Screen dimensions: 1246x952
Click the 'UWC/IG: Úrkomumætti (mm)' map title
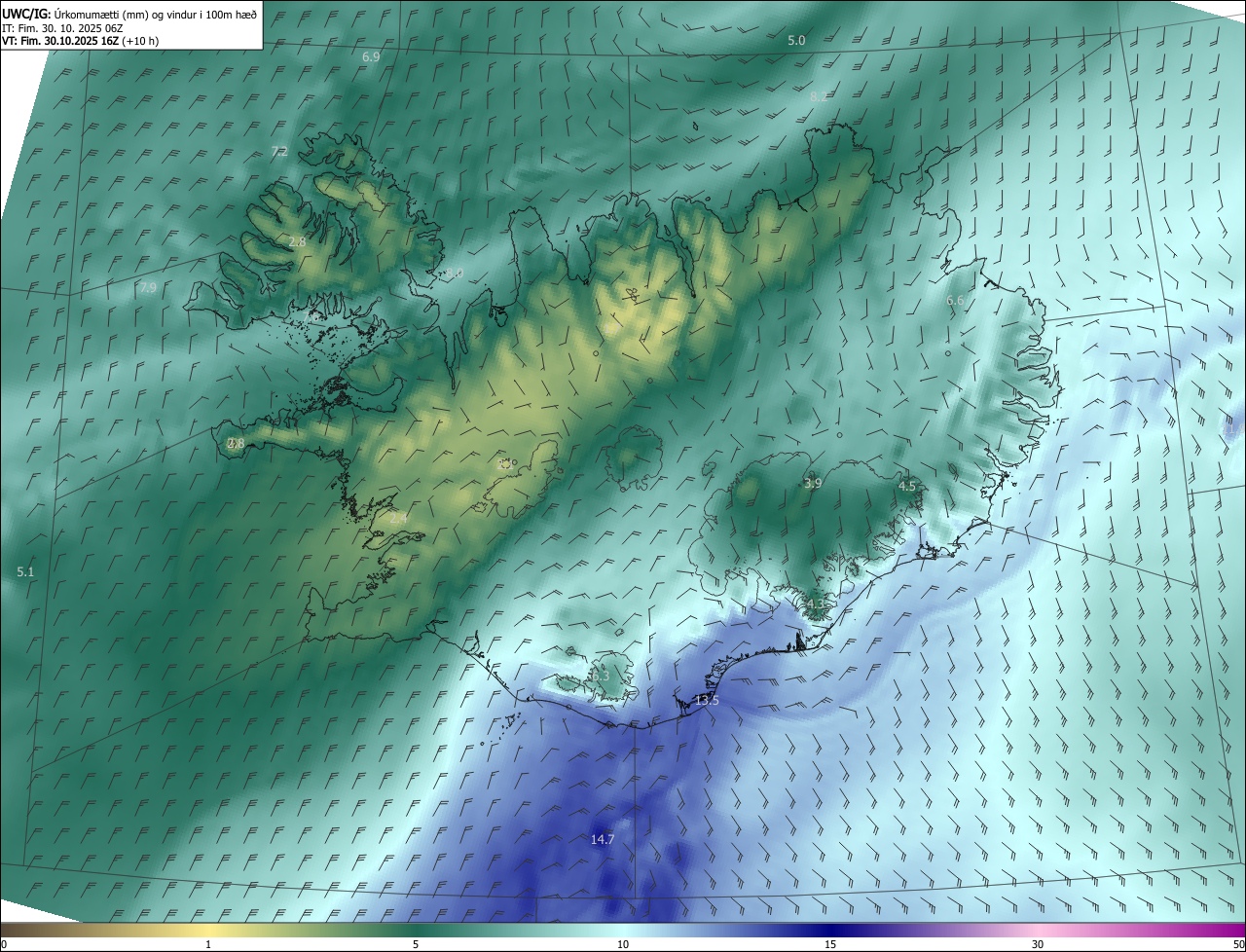tap(129, 14)
